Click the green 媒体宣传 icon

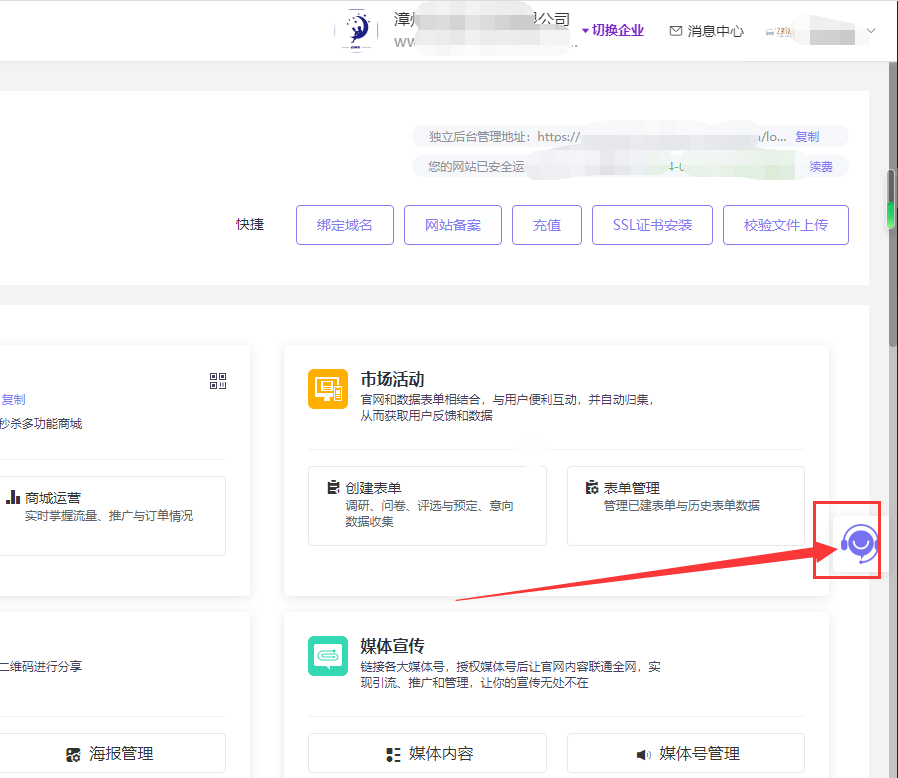point(327,655)
